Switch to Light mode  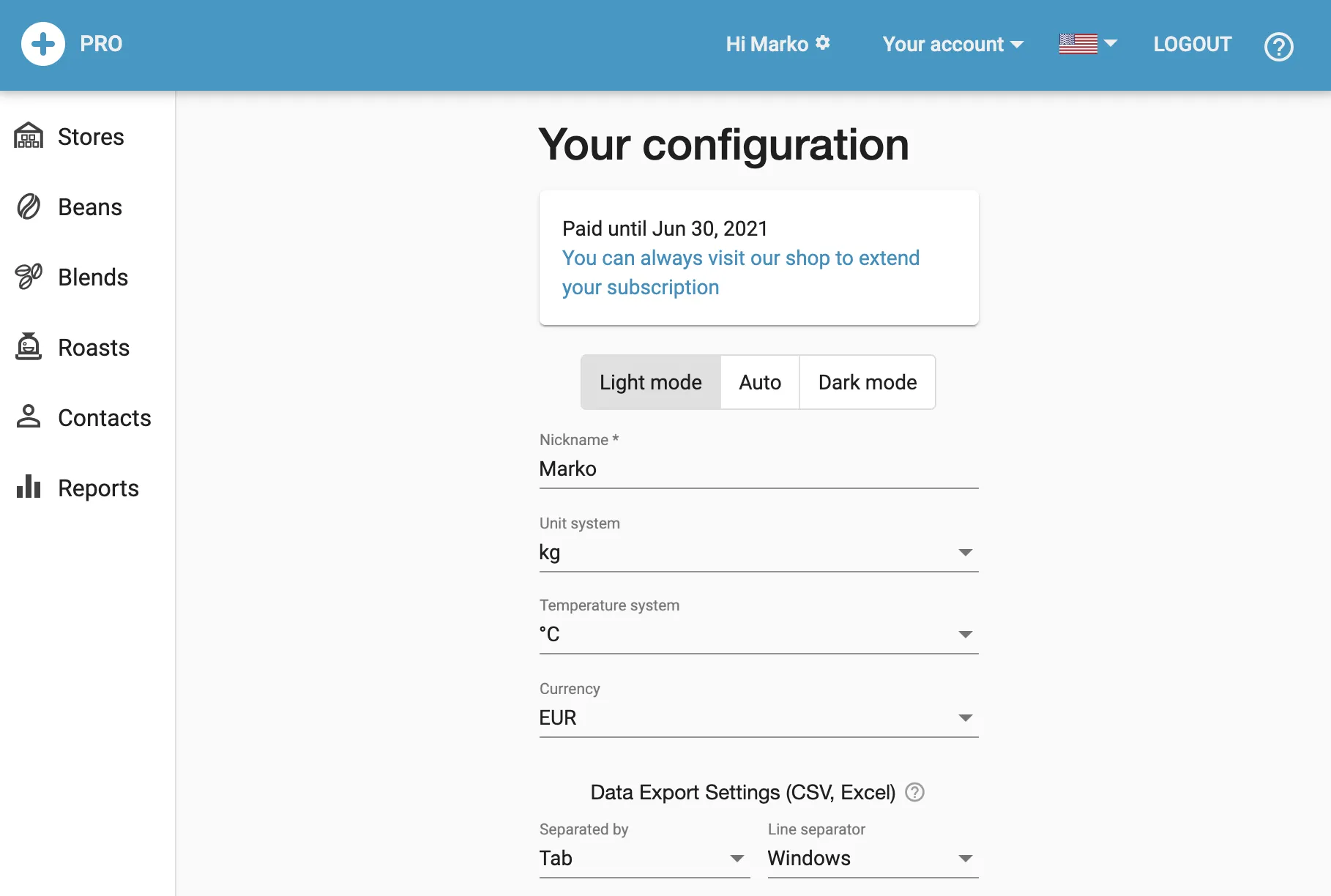(x=650, y=382)
